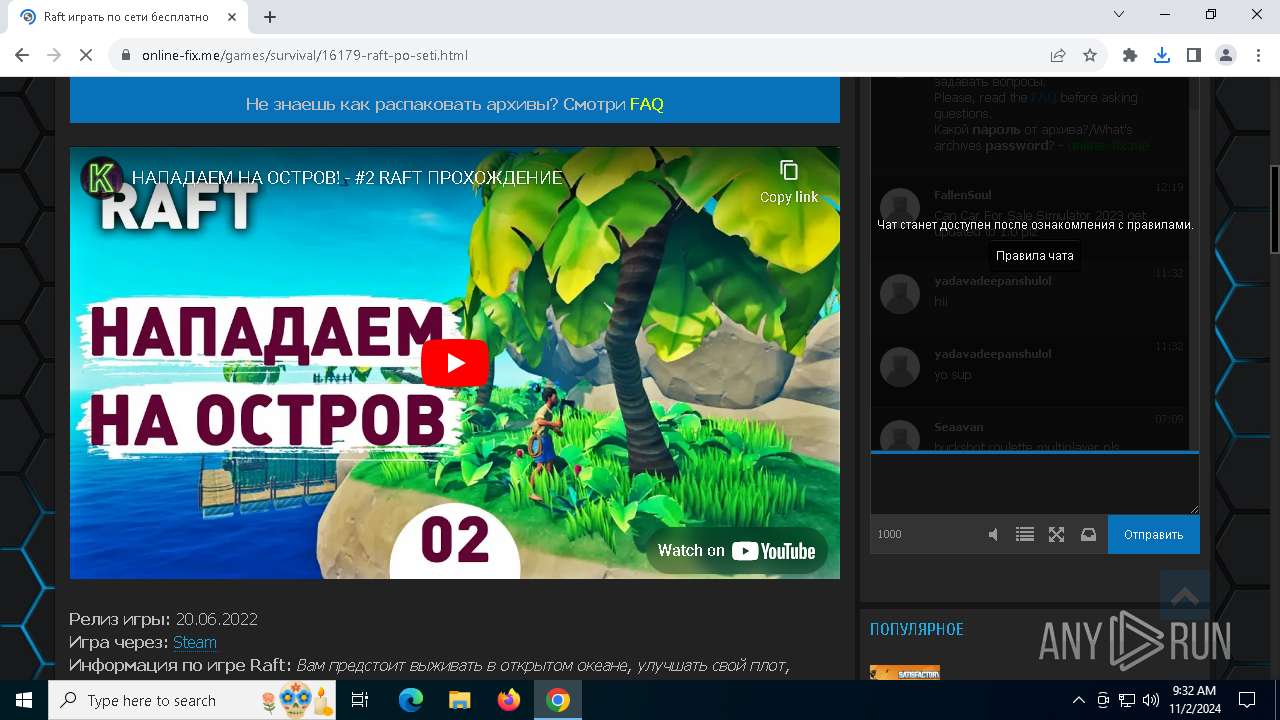Open the Chrome profile avatar
Viewport: 1280px width, 720px height.
(x=1226, y=55)
